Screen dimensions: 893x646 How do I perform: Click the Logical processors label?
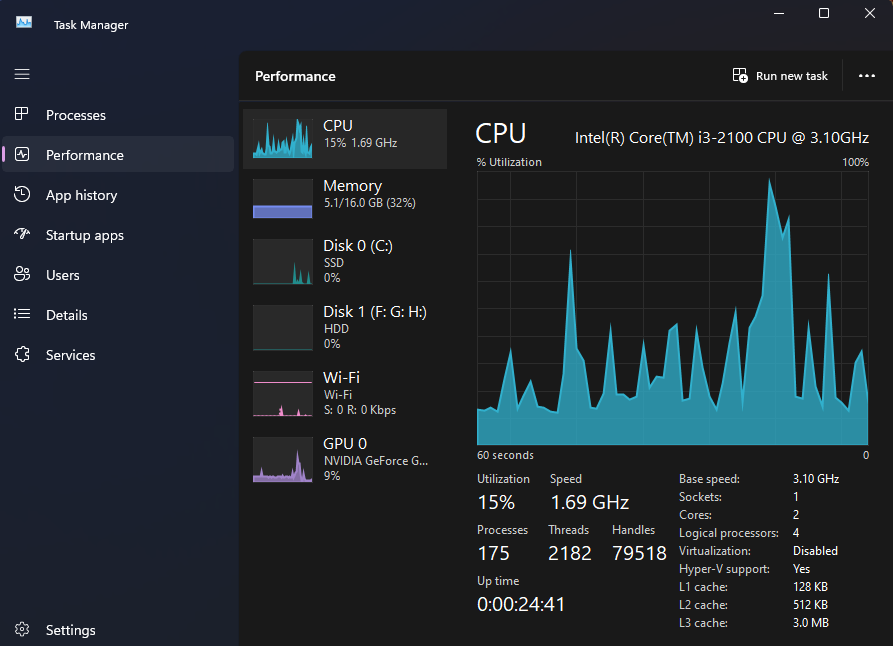pyautogui.click(x=728, y=533)
